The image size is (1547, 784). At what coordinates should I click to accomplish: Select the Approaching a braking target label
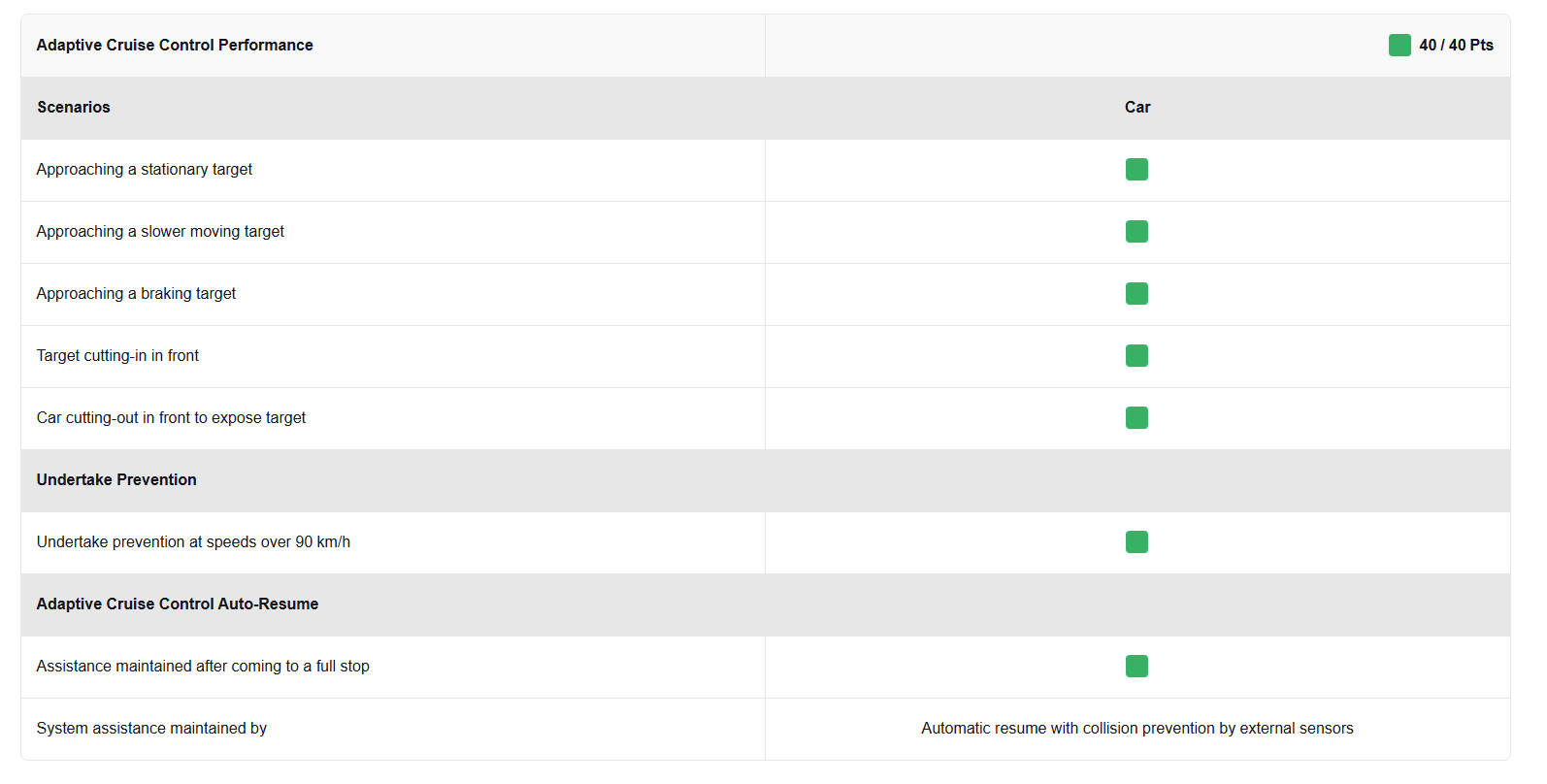pos(136,293)
